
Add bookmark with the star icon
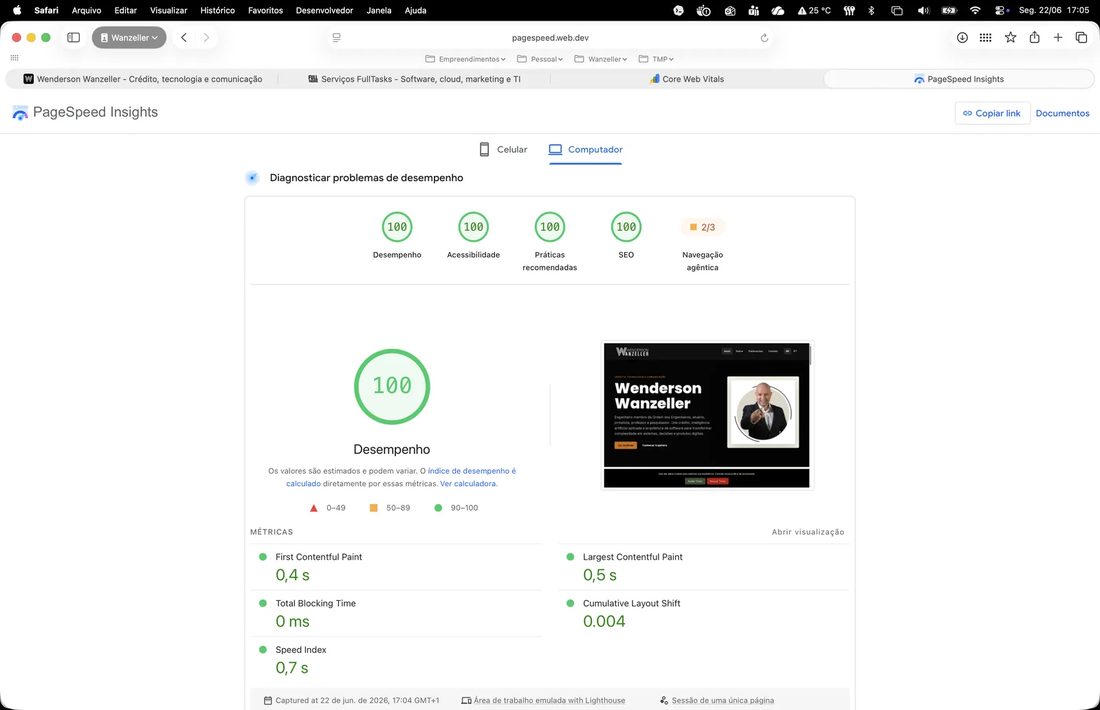coord(1010,38)
